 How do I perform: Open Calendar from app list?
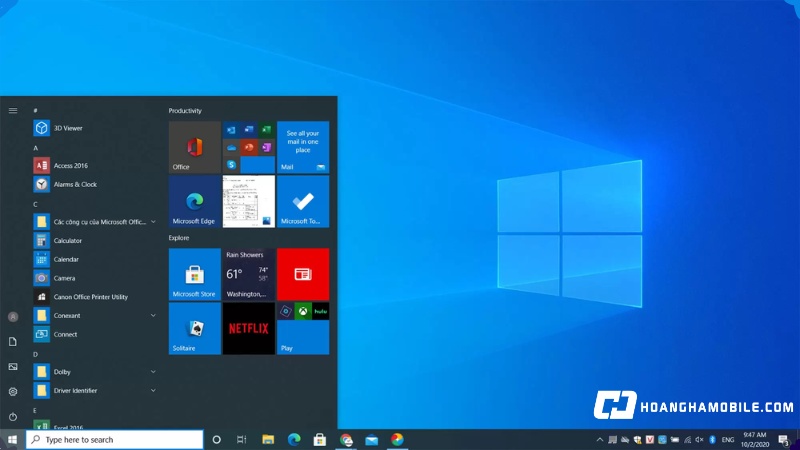click(x=94, y=259)
